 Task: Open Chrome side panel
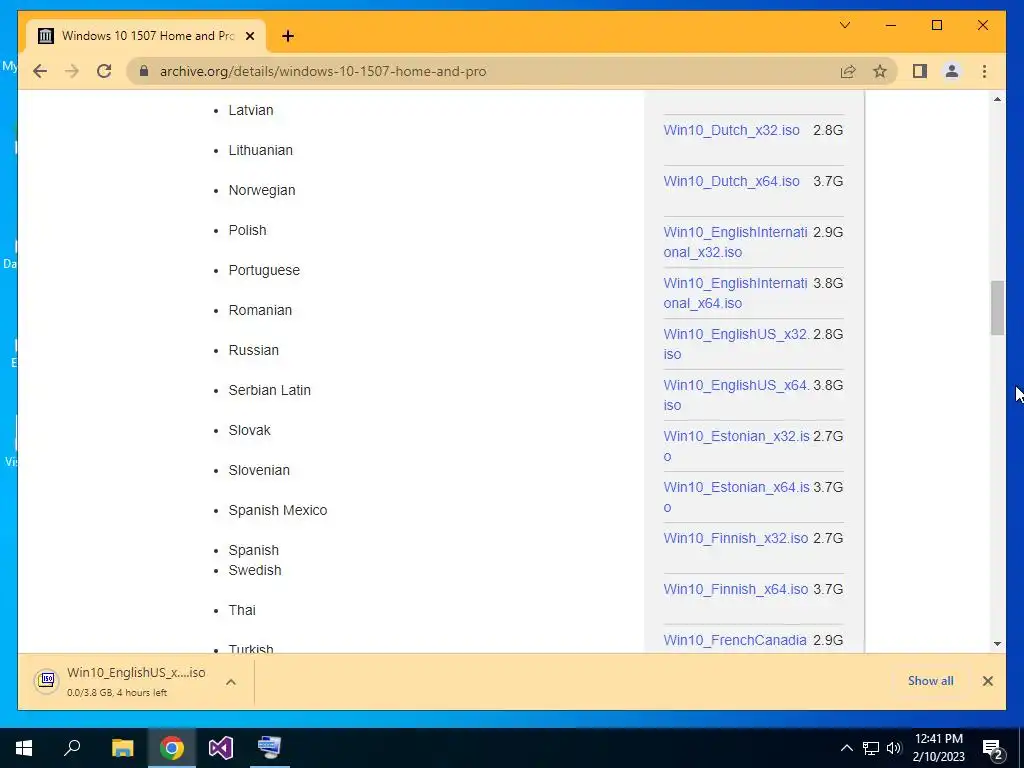click(x=920, y=71)
